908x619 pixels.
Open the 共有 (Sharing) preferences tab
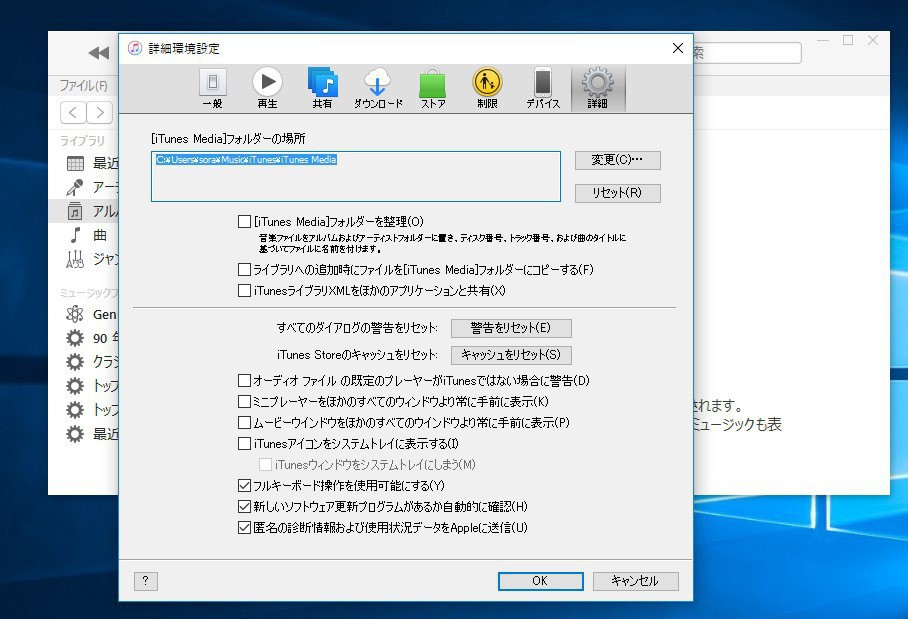pyautogui.click(x=323, y=88)
